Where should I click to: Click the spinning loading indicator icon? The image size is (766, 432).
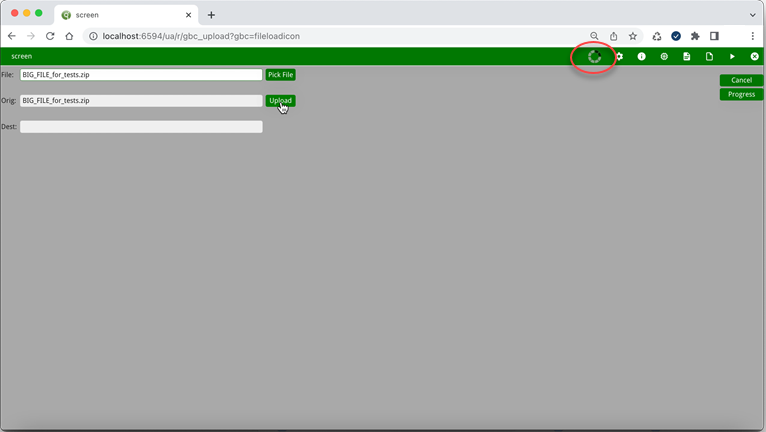pyautogui.click(x=594, y=57)
